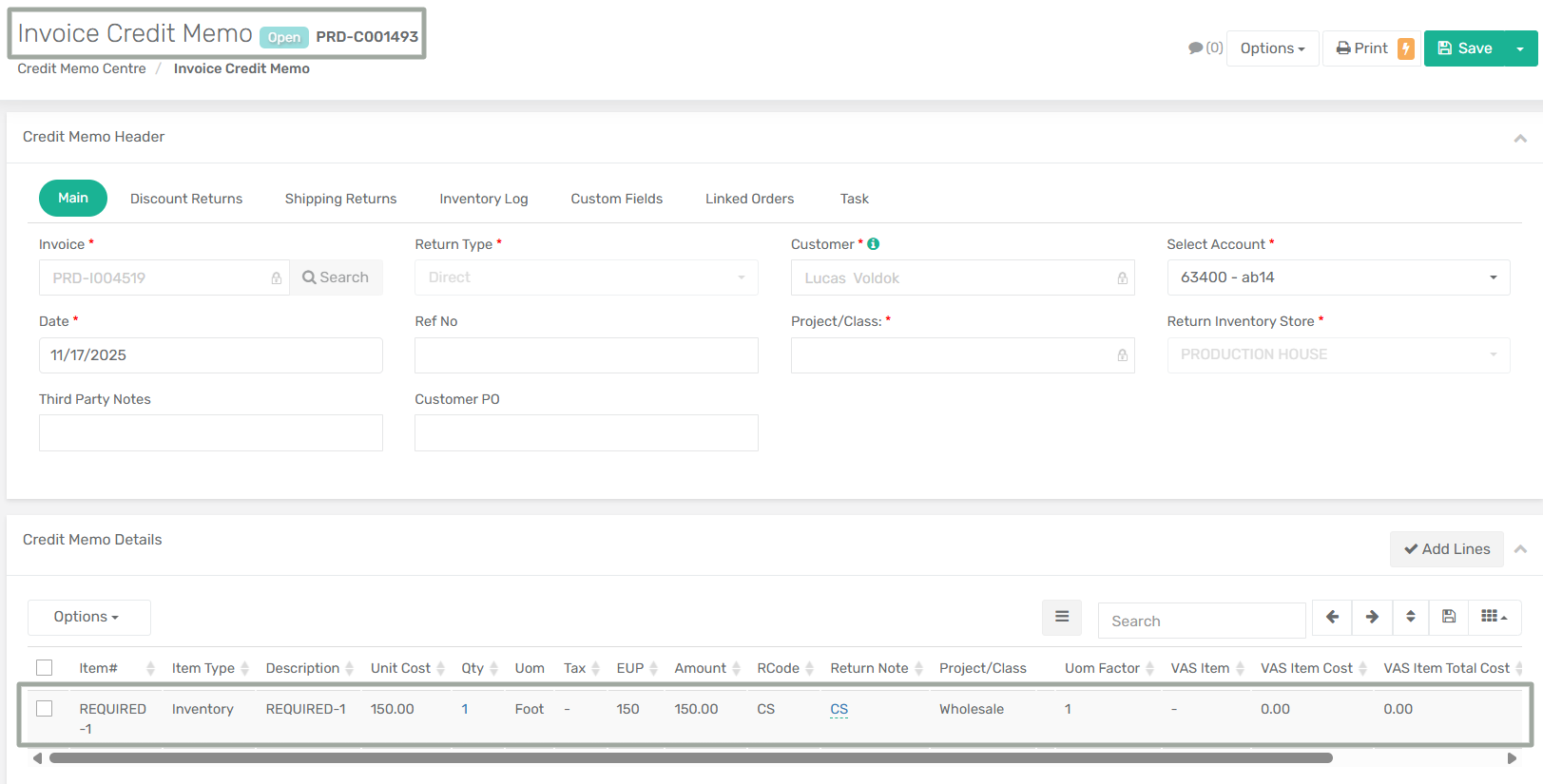Click the comments bubble icon
1543x784 pixels.
[1195, 48]
